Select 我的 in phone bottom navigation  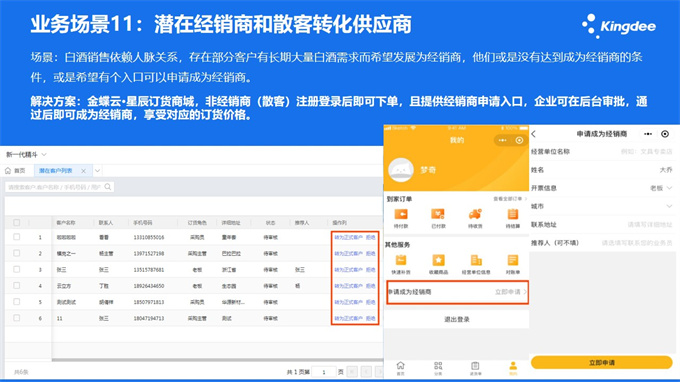[x=513, y=368]
